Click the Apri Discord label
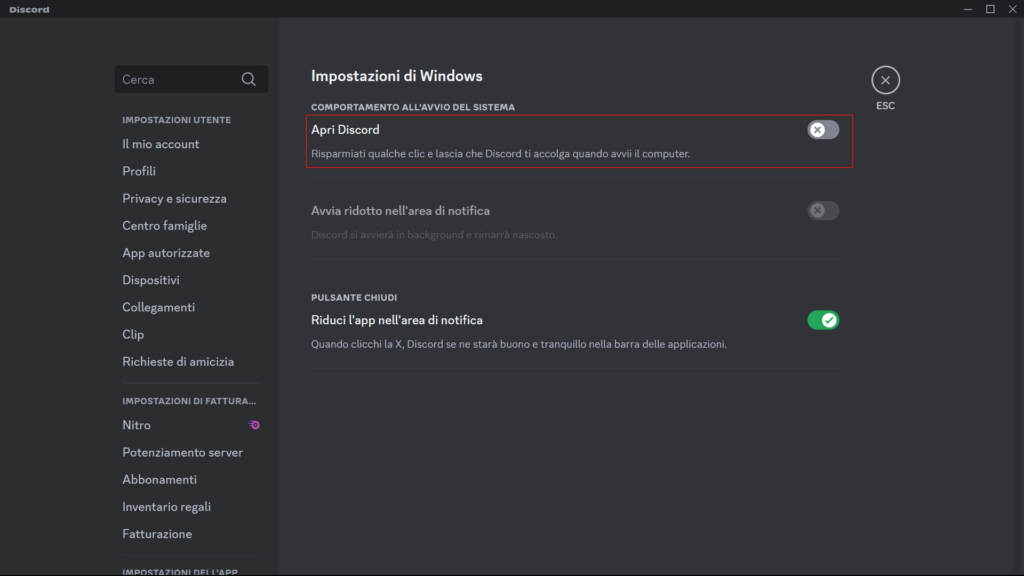 coord(345,130)
